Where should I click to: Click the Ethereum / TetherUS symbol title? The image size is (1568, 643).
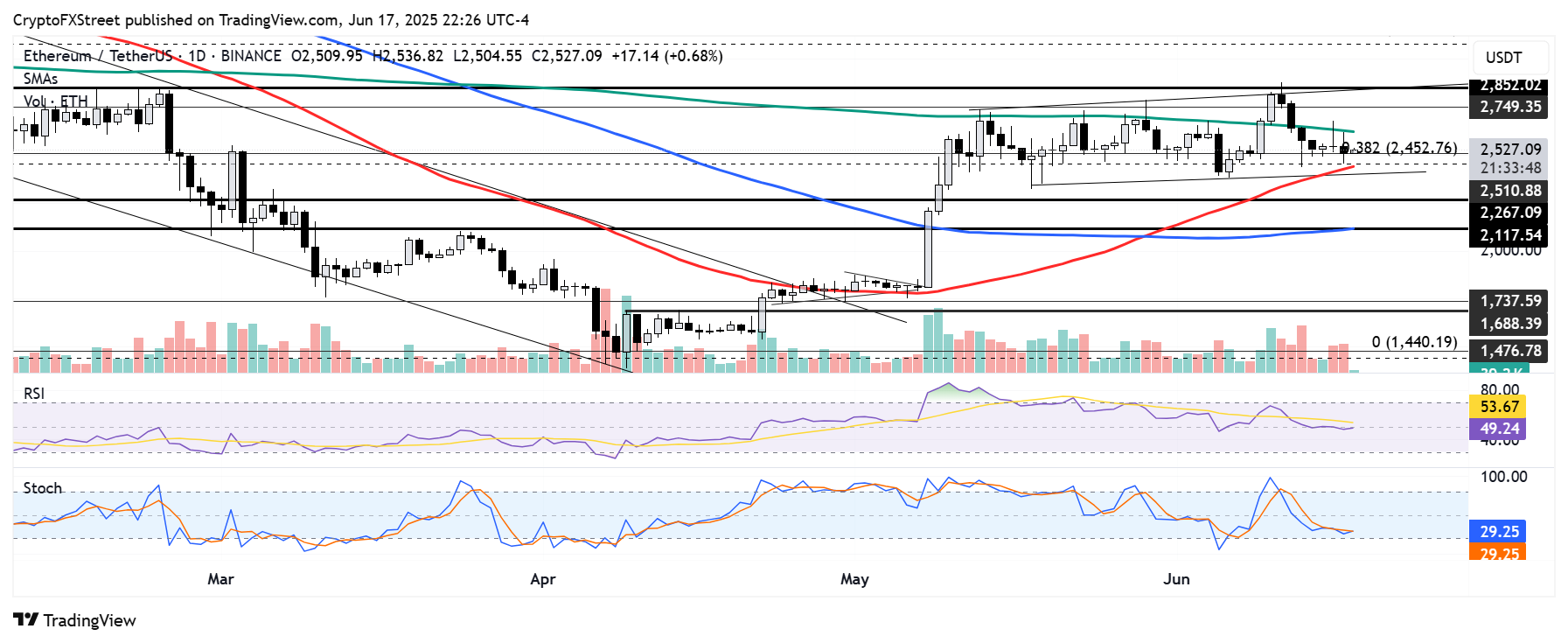tap(98, 56)
